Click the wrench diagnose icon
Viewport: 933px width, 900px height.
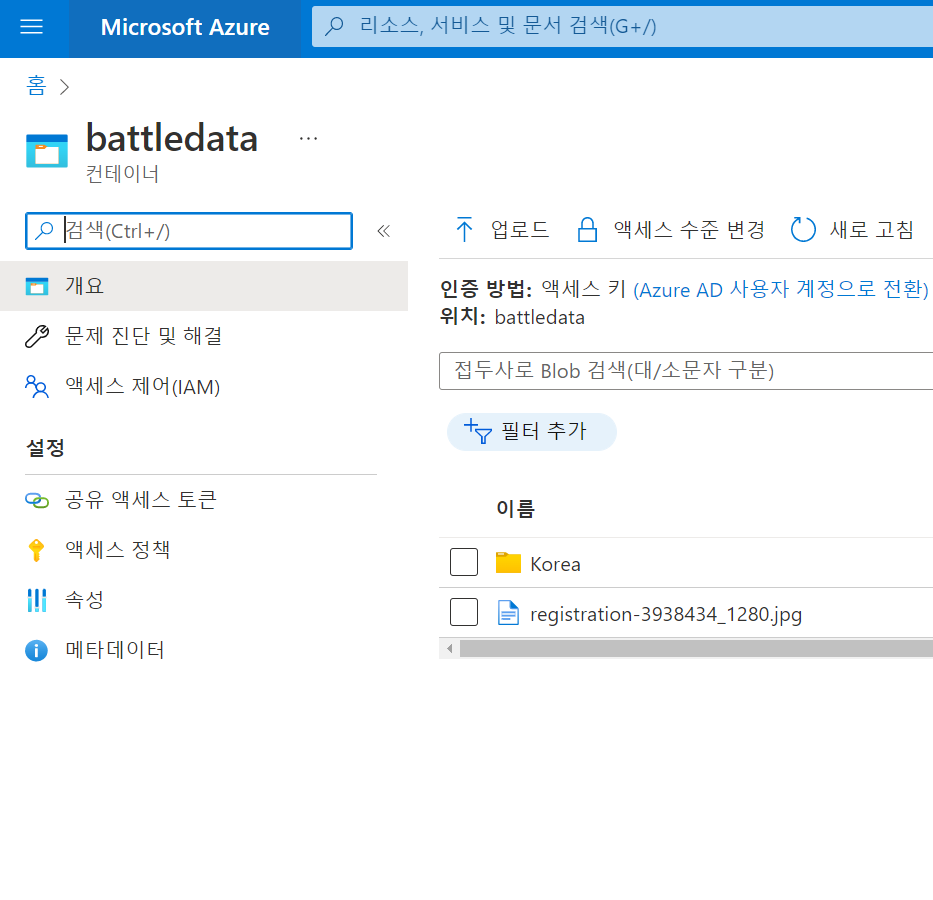point(37,336)
